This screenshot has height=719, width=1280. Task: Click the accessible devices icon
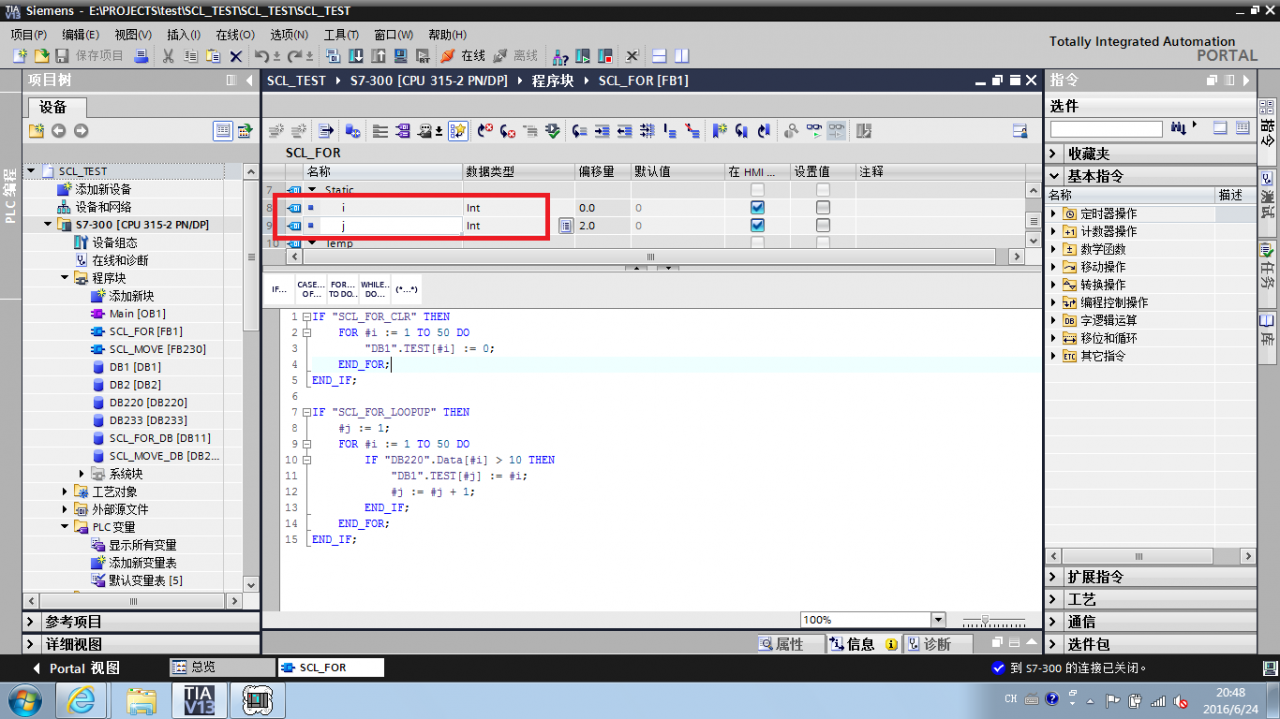click(x=561, y=56)
